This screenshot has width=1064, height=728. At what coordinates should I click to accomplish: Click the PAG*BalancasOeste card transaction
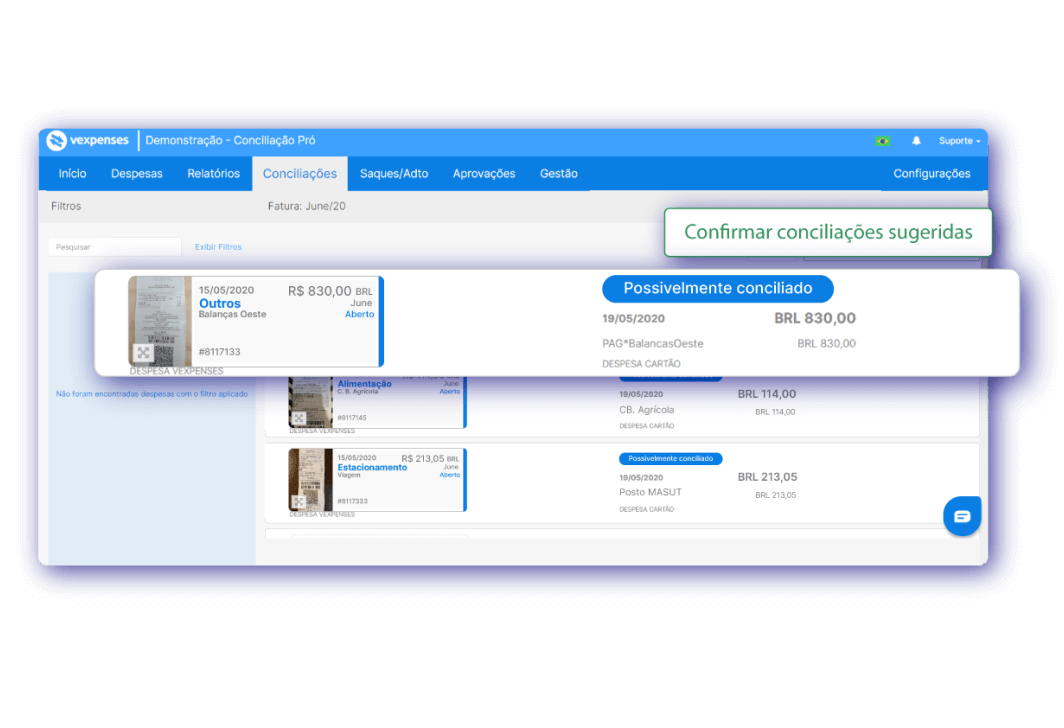click(653, 344)
